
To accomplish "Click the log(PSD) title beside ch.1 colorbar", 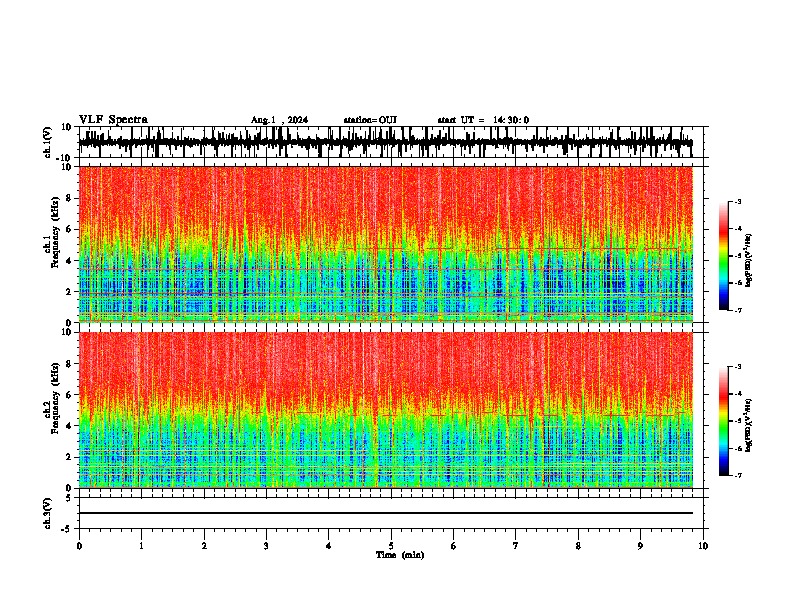I will pyautogui.click(x=749, y=261).
